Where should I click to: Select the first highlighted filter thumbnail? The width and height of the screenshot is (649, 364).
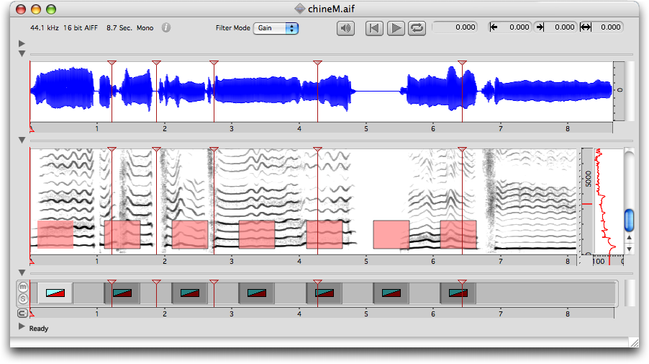[x=55, y=293]
